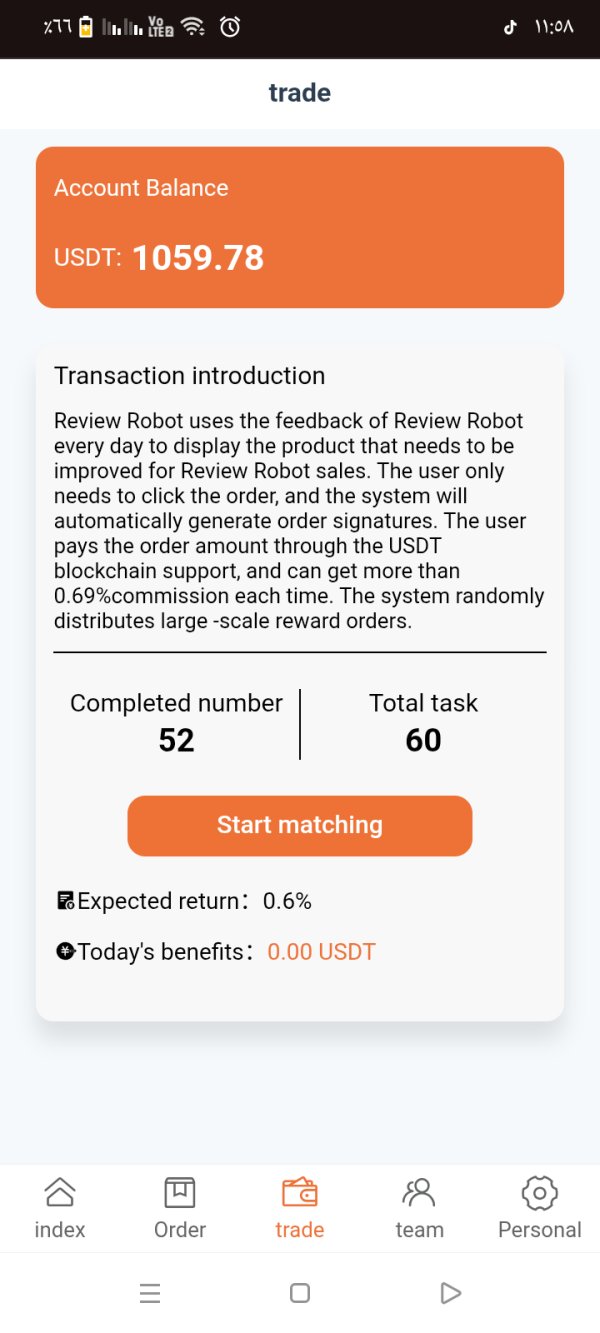Tap the TikTok status bar icon

510,28
